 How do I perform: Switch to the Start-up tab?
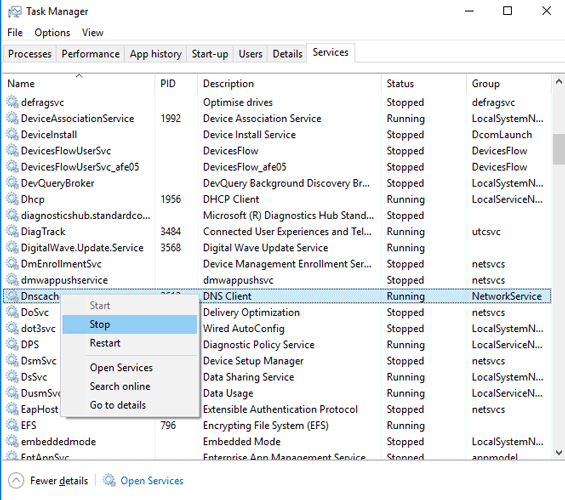(210, 54)
